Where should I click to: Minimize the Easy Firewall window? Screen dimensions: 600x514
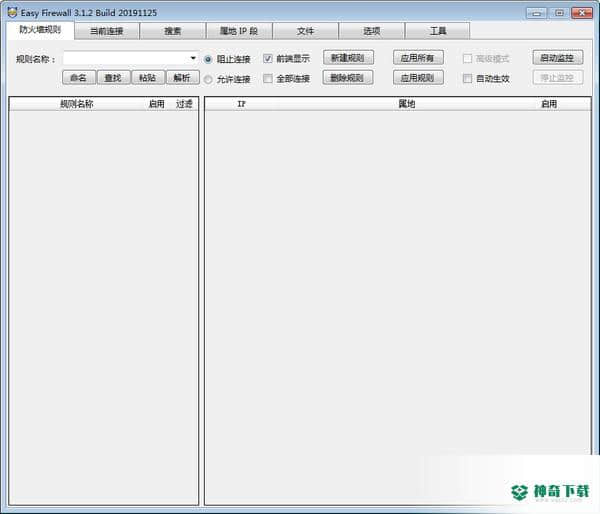click(536, 13)
